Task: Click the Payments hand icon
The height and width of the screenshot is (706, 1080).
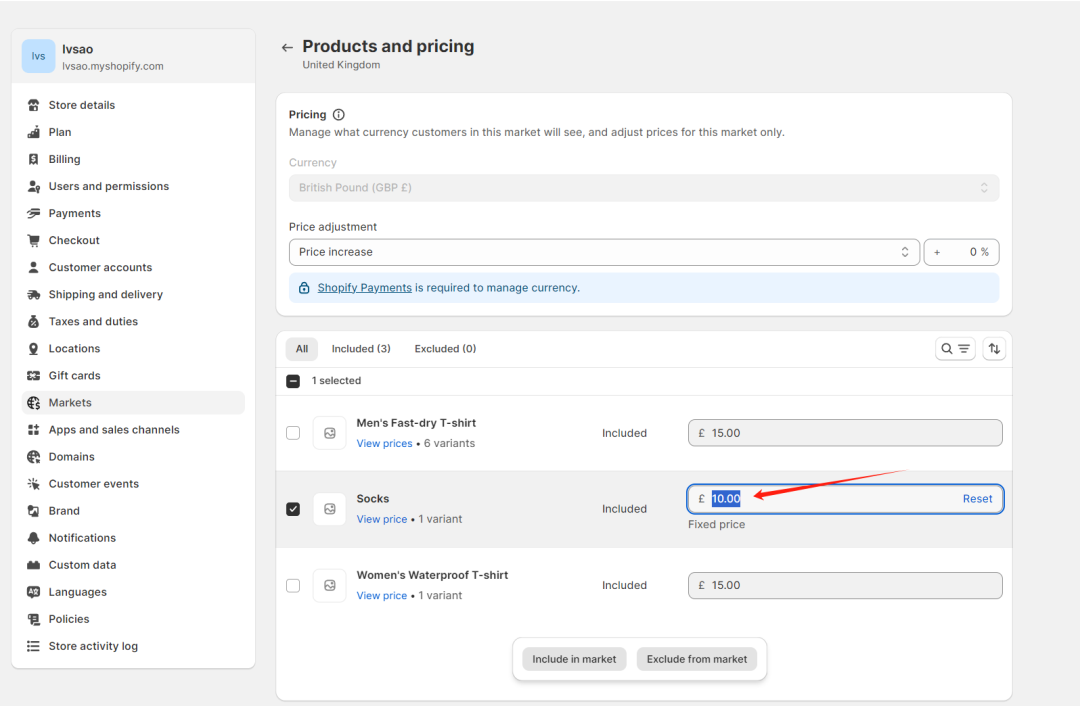Action: pos(33,213)
